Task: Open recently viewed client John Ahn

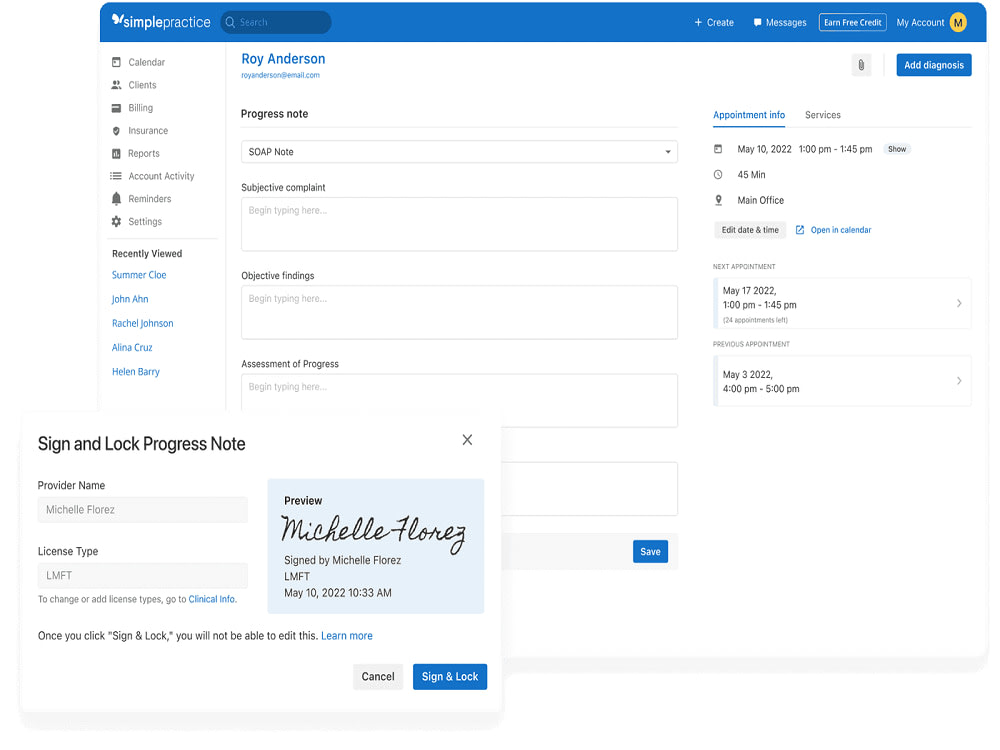Action: [129, 299]
